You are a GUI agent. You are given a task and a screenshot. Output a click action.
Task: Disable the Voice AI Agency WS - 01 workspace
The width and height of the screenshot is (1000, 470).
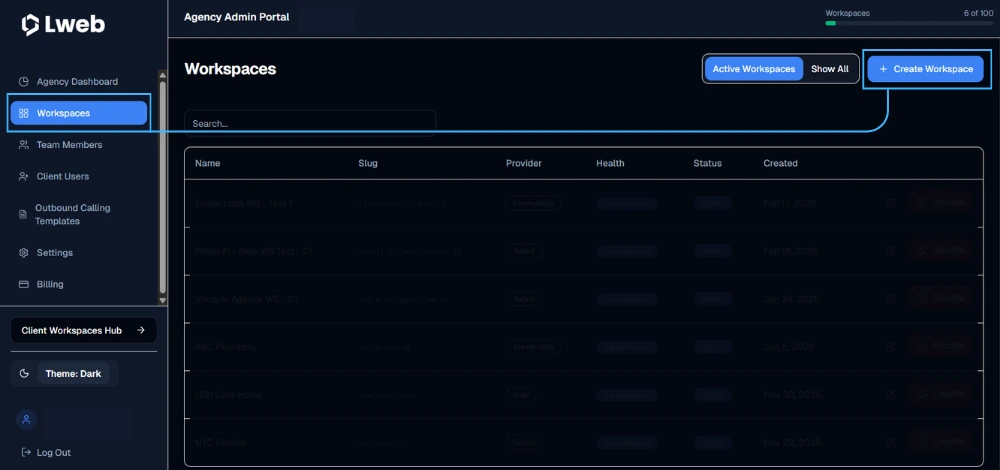[941, 298]
